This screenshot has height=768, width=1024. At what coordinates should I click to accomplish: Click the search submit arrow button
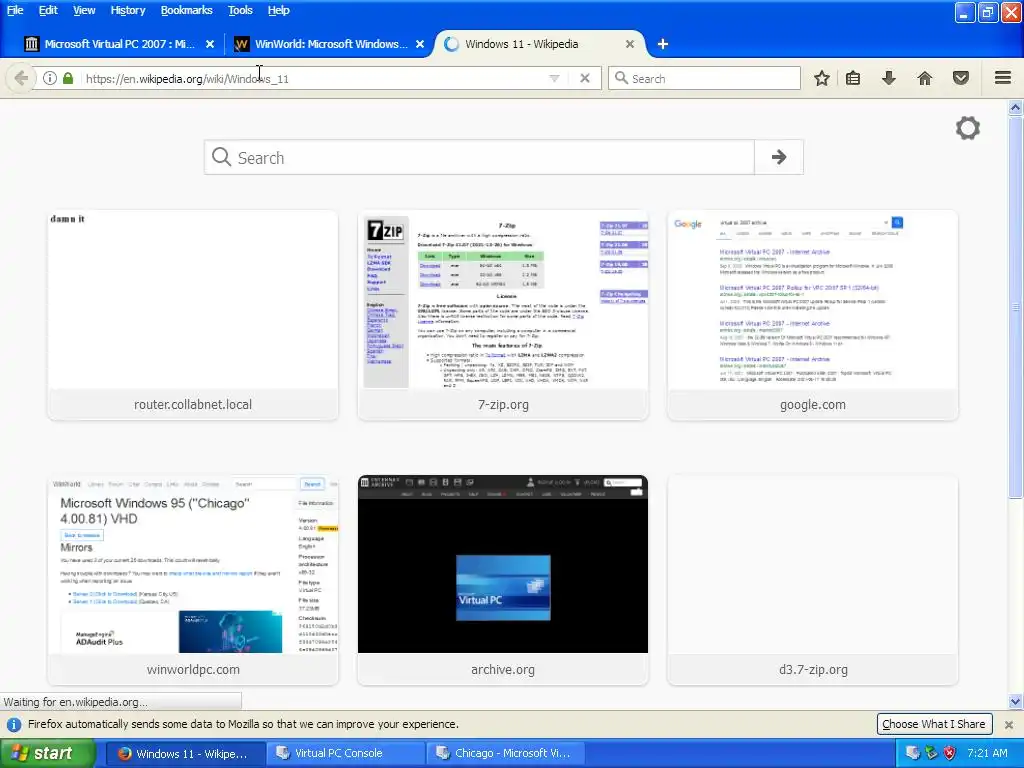778,157
